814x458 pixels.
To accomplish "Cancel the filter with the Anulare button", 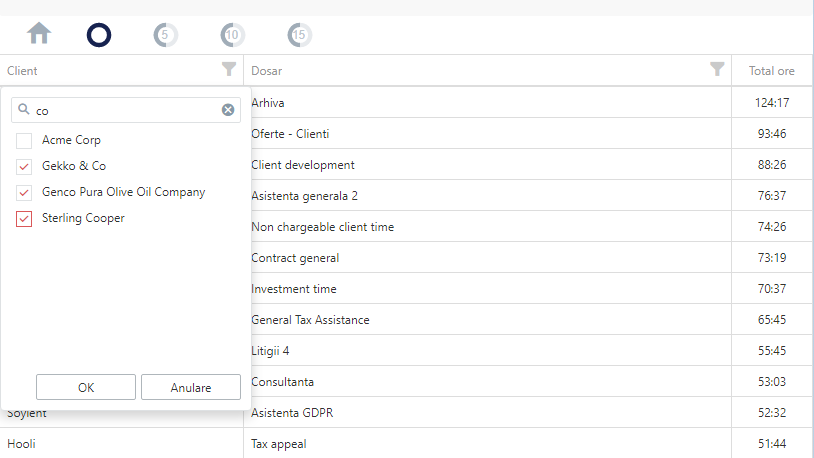I will (191, 387).
